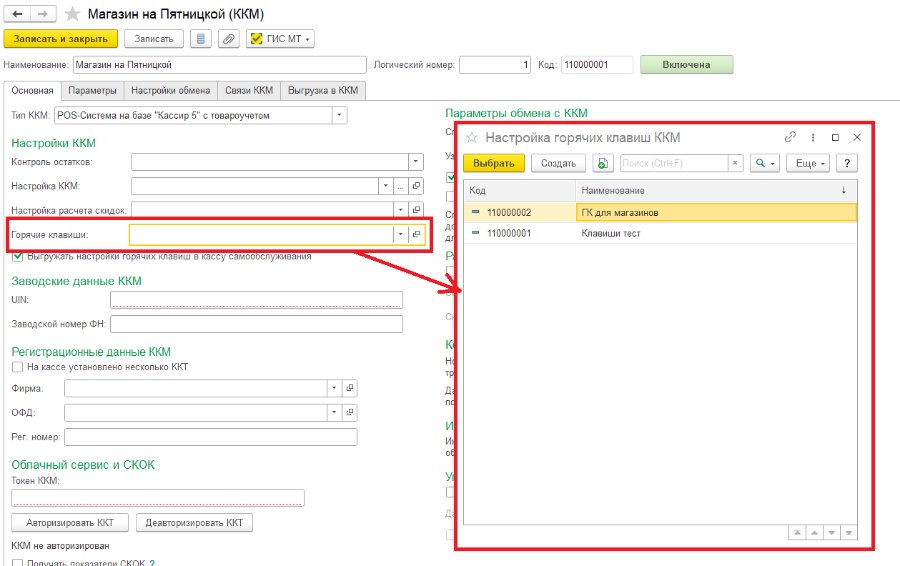Click the copy-create green document icon
The width and height of the screenshot is (900, 566).
603,163
